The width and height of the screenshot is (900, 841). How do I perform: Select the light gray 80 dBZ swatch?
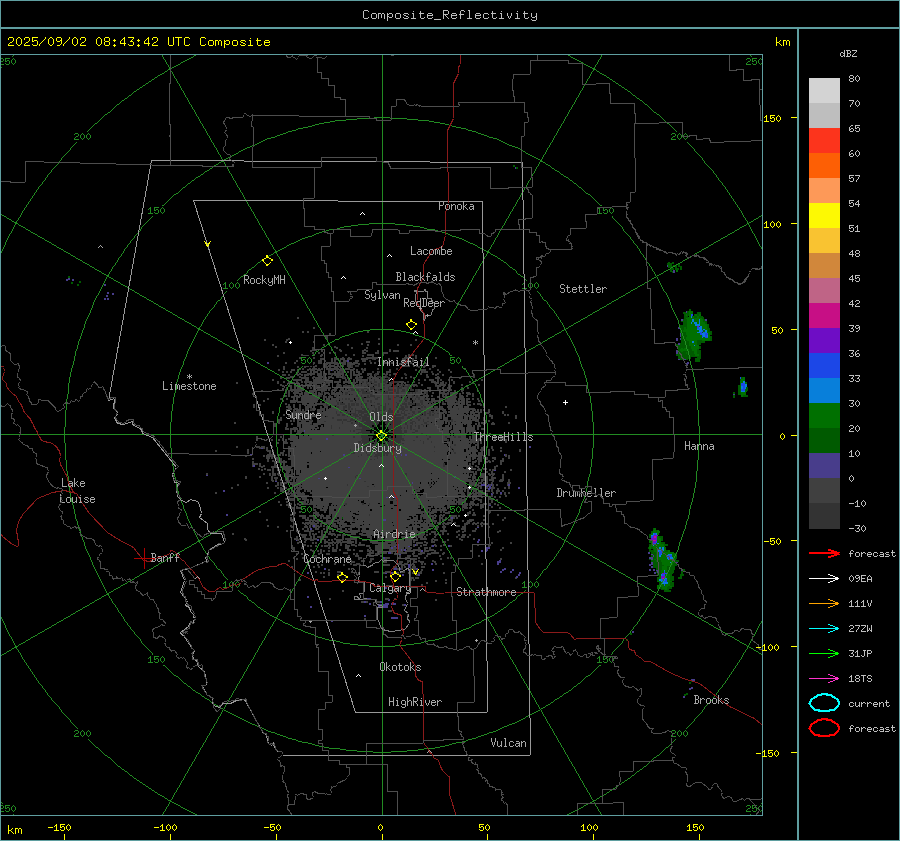[x=824, y=91]
